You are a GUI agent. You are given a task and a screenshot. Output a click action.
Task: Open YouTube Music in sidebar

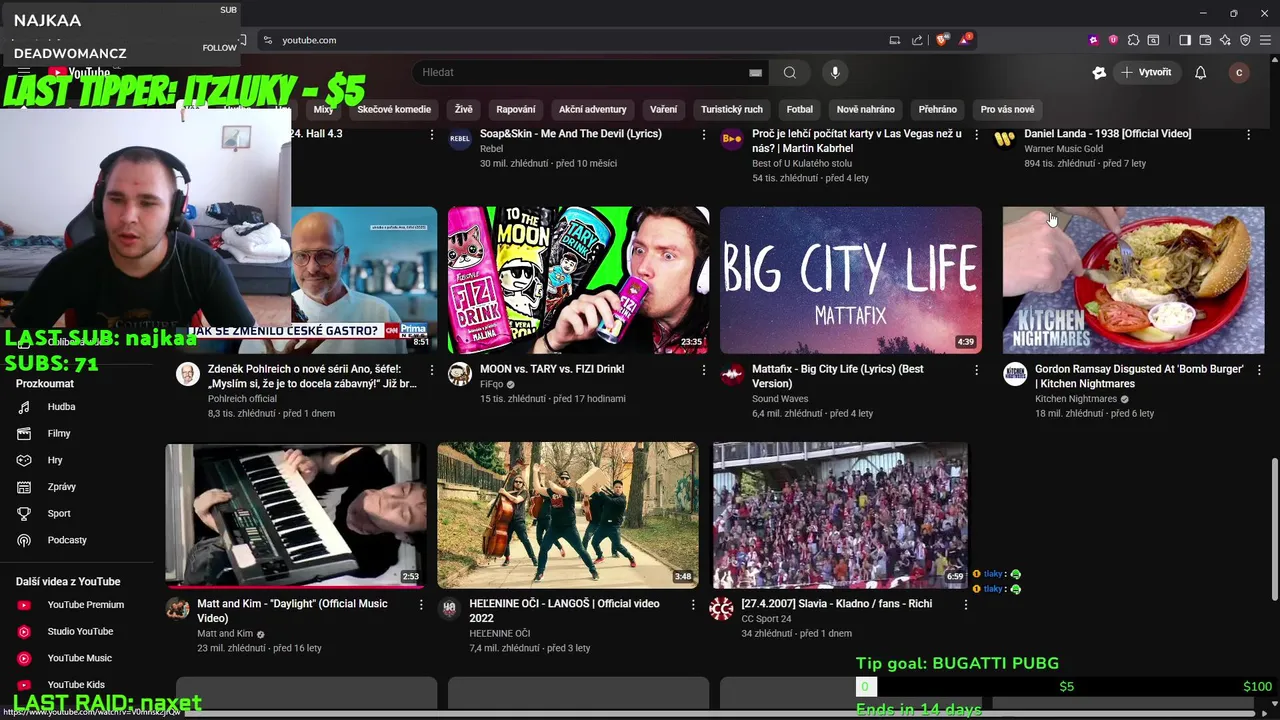(x=80, y=658)
